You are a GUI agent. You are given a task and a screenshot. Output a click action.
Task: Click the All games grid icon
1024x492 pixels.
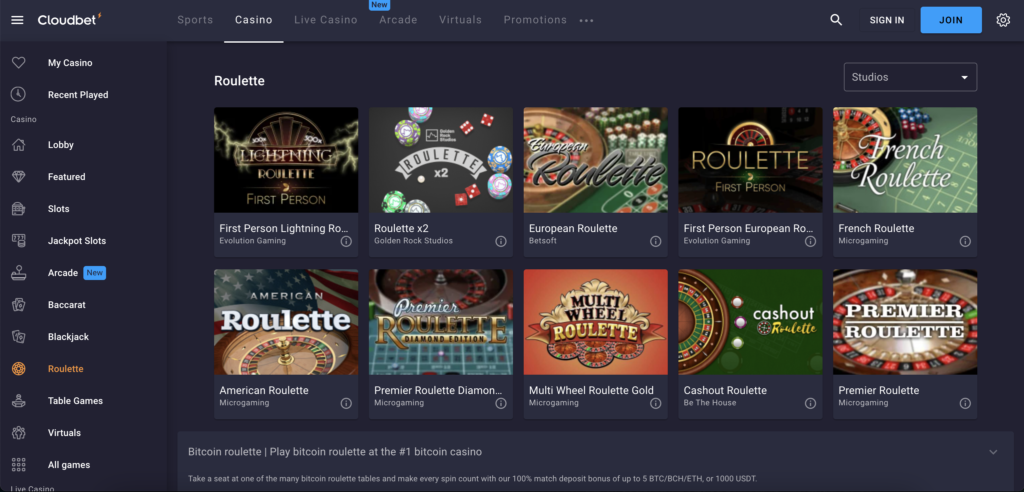click(x=18, y=465)
